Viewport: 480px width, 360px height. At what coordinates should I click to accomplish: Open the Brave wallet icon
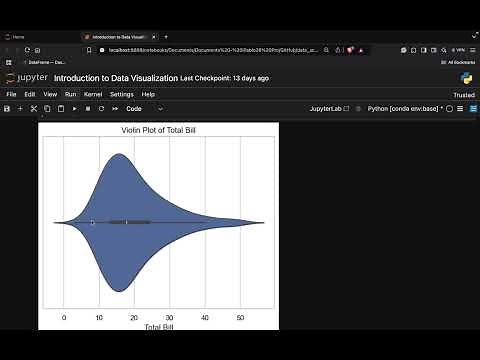click(434, 50)
